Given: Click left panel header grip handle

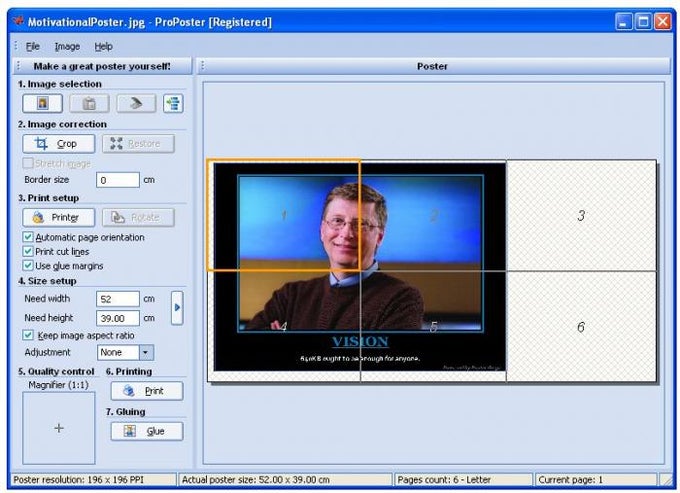Looking at the screenshot, I should pos(18,66).
